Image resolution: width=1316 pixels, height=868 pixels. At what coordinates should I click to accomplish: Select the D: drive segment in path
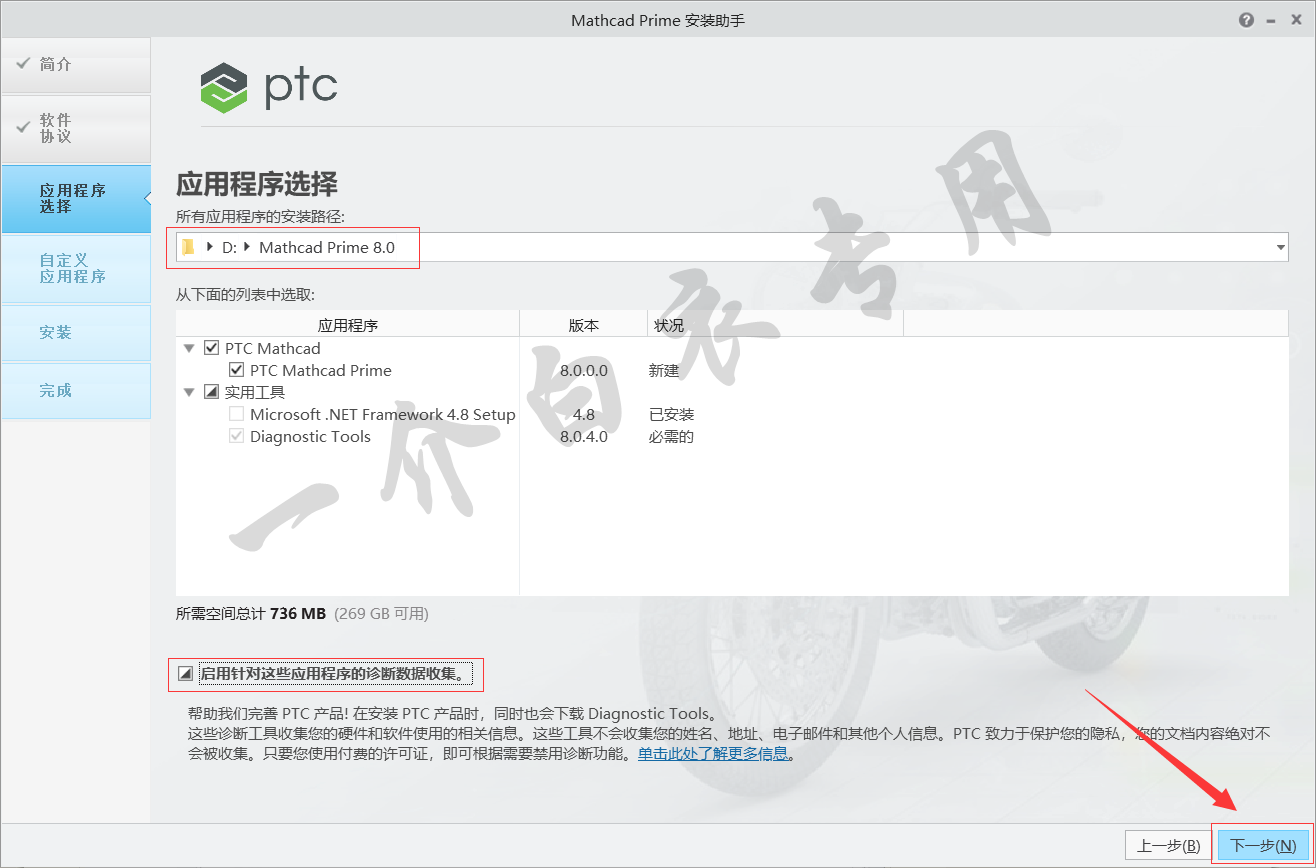pos(229,247)
